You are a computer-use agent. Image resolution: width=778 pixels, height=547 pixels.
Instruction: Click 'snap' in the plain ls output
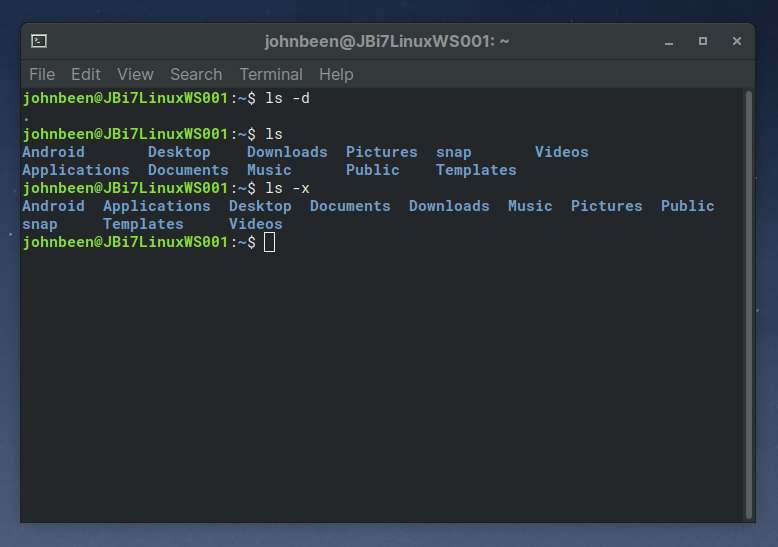(454, 152)
